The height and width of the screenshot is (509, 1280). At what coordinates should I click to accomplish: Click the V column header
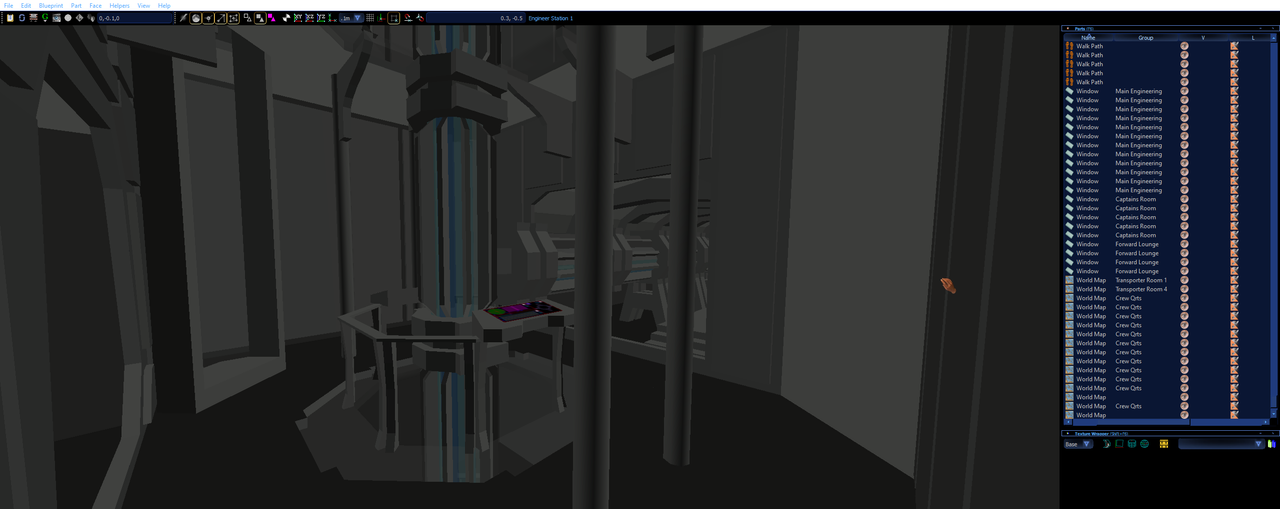1203,38
